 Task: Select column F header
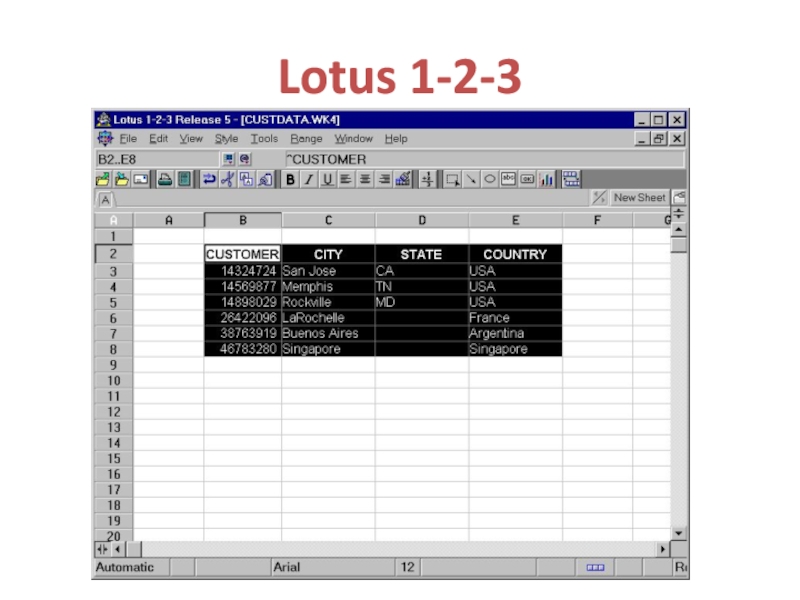(597, 220)
